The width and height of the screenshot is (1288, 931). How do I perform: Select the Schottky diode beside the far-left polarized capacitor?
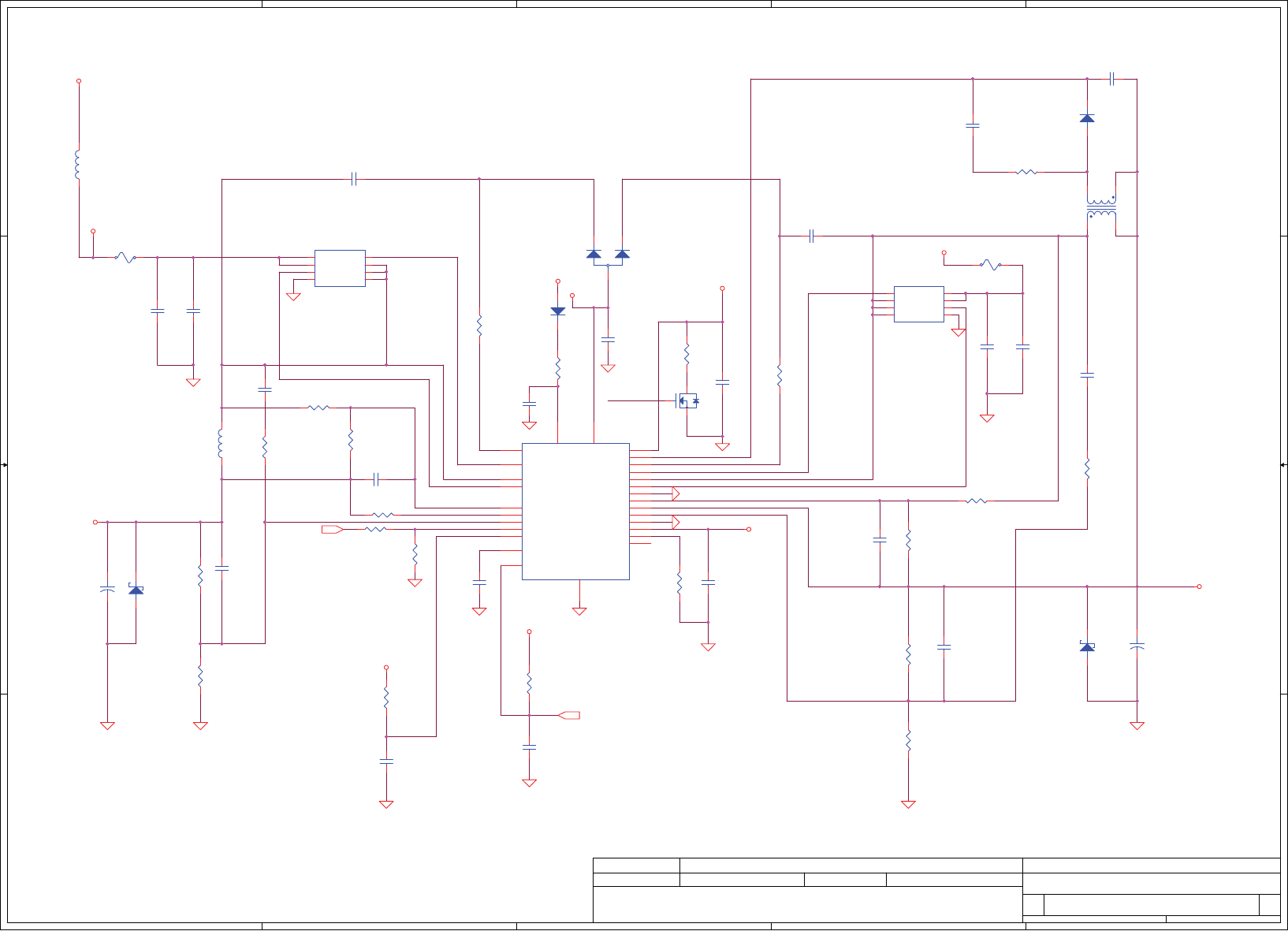coord(136,590)
